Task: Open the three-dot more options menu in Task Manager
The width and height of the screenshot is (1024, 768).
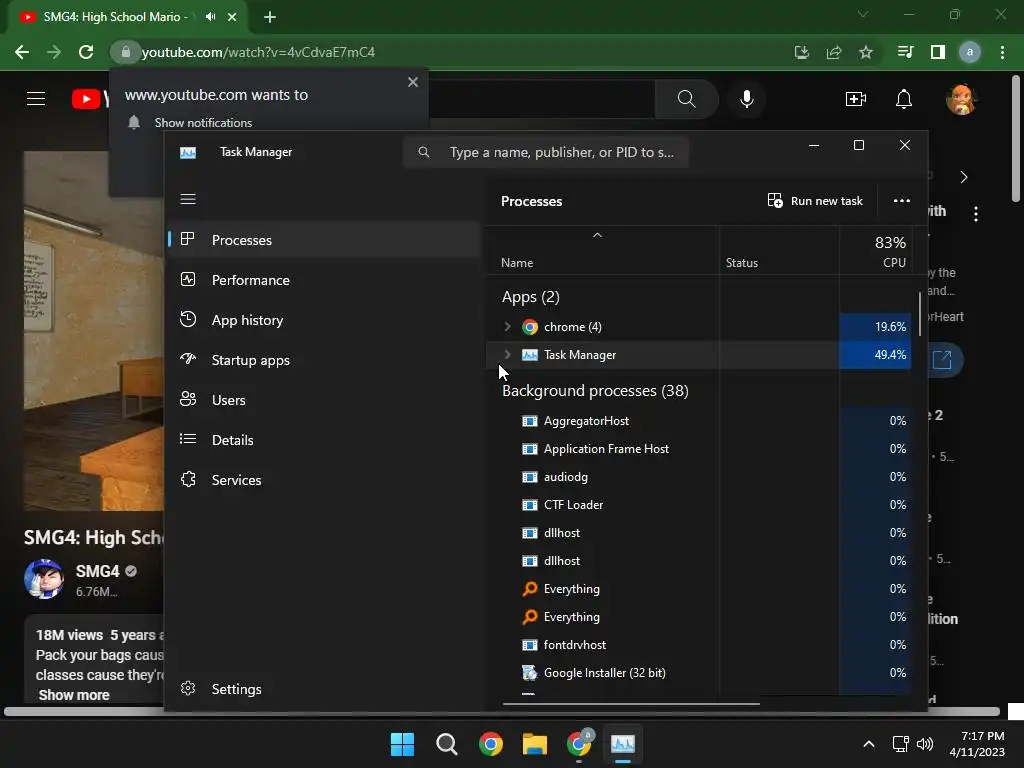Action: (x=901, y=200)
